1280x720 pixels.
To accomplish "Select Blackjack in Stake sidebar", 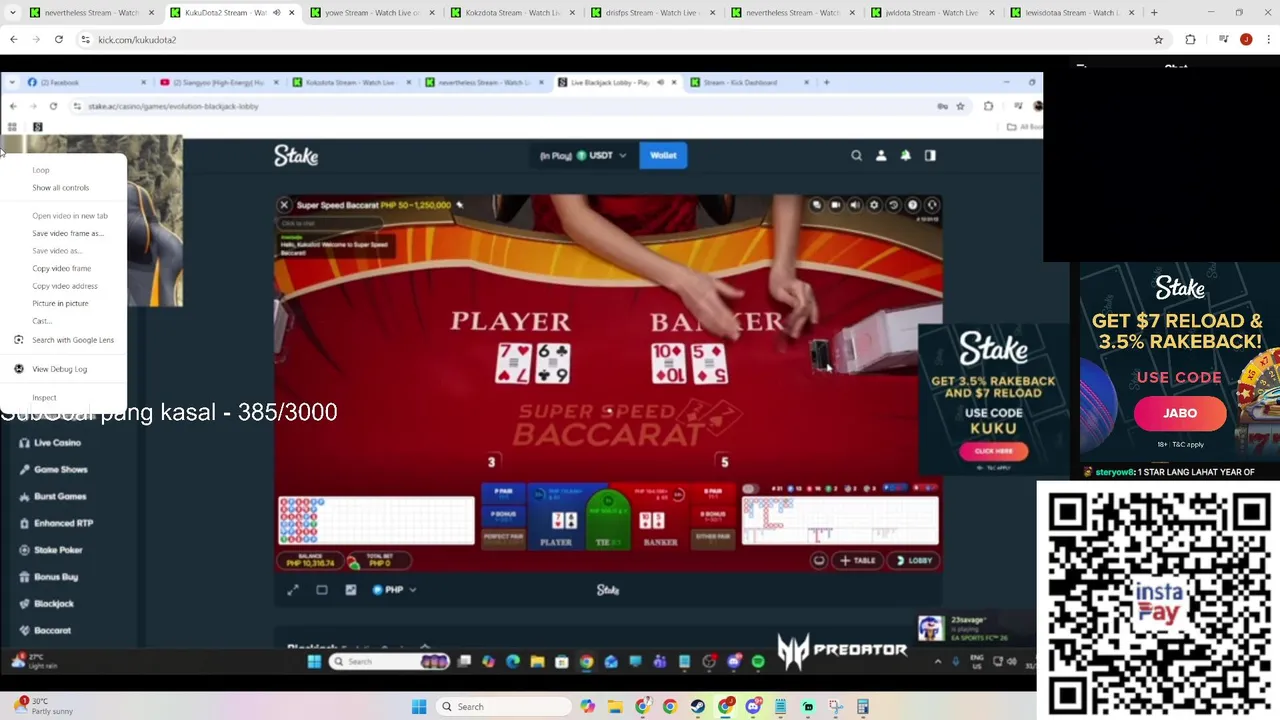I will (x=53, y=604).
